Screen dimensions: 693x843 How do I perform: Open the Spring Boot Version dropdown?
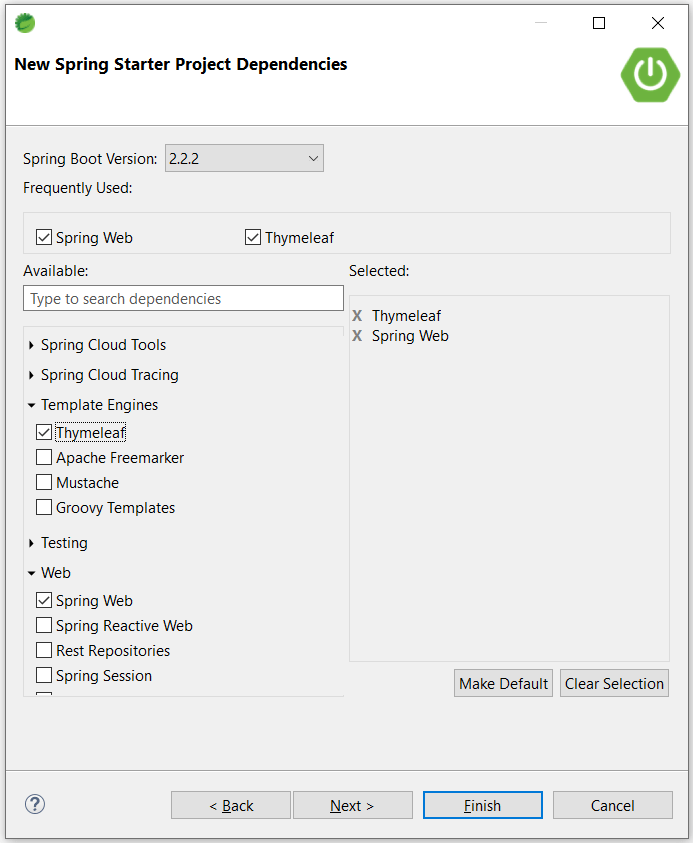311,157
